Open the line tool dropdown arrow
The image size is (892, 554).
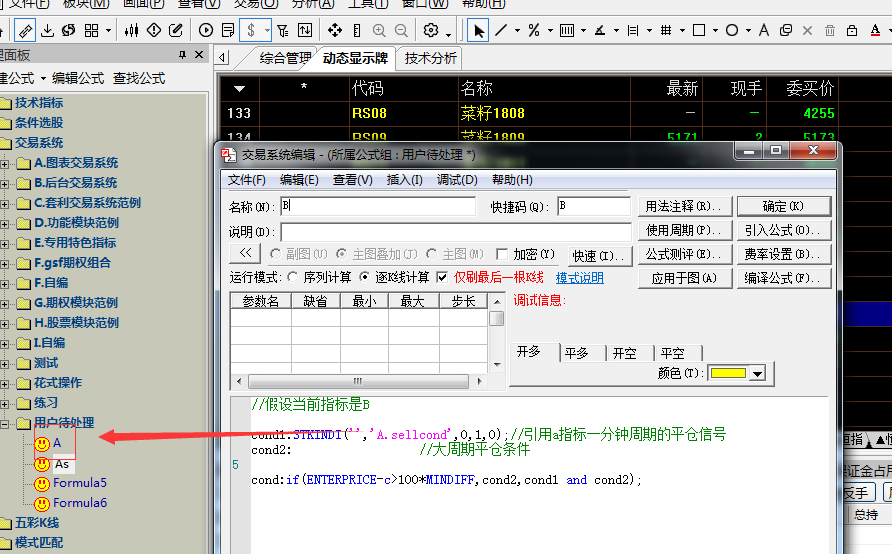coord(517,30)
